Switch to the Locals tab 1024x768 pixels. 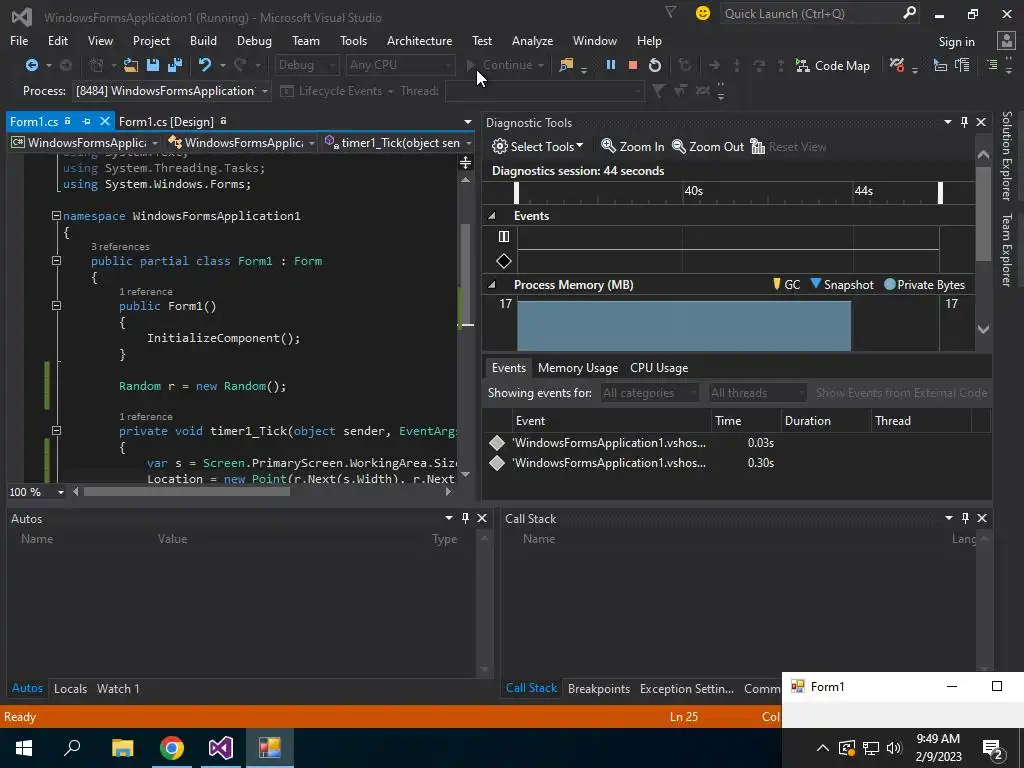click(x=71, y=688)
